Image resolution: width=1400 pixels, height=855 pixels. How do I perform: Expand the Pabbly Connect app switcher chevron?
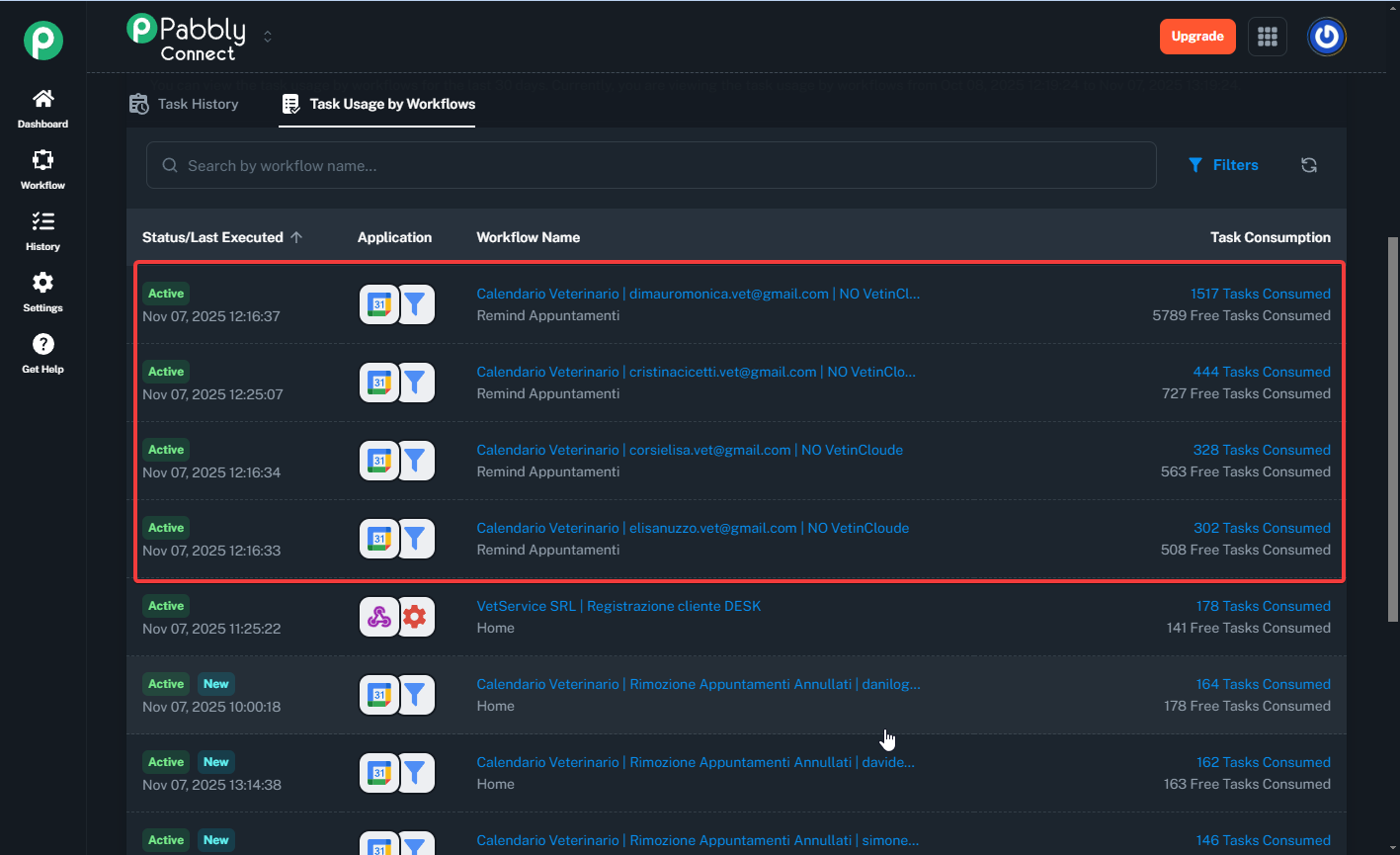268,37
